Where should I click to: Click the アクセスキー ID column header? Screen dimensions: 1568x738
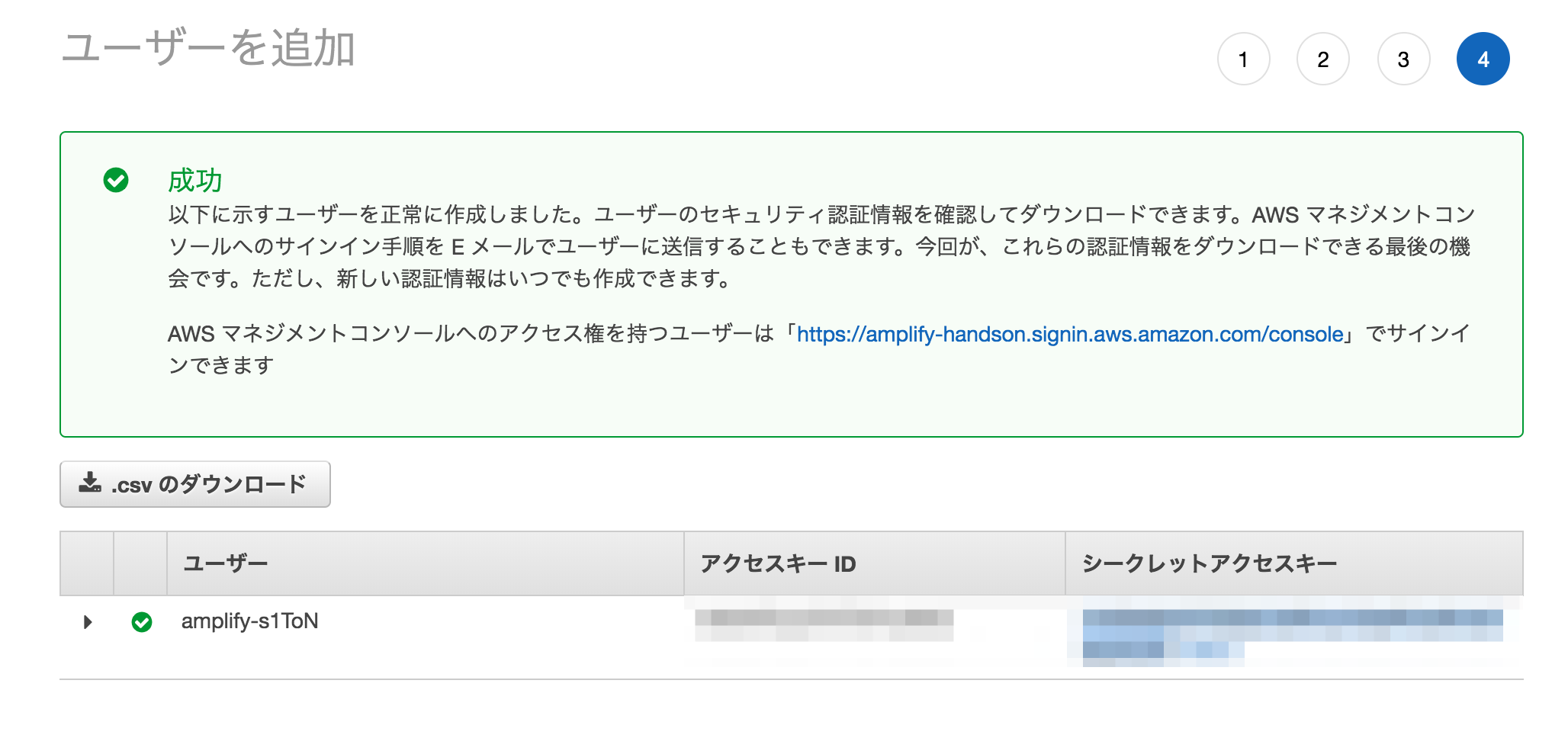coord(778,563)
